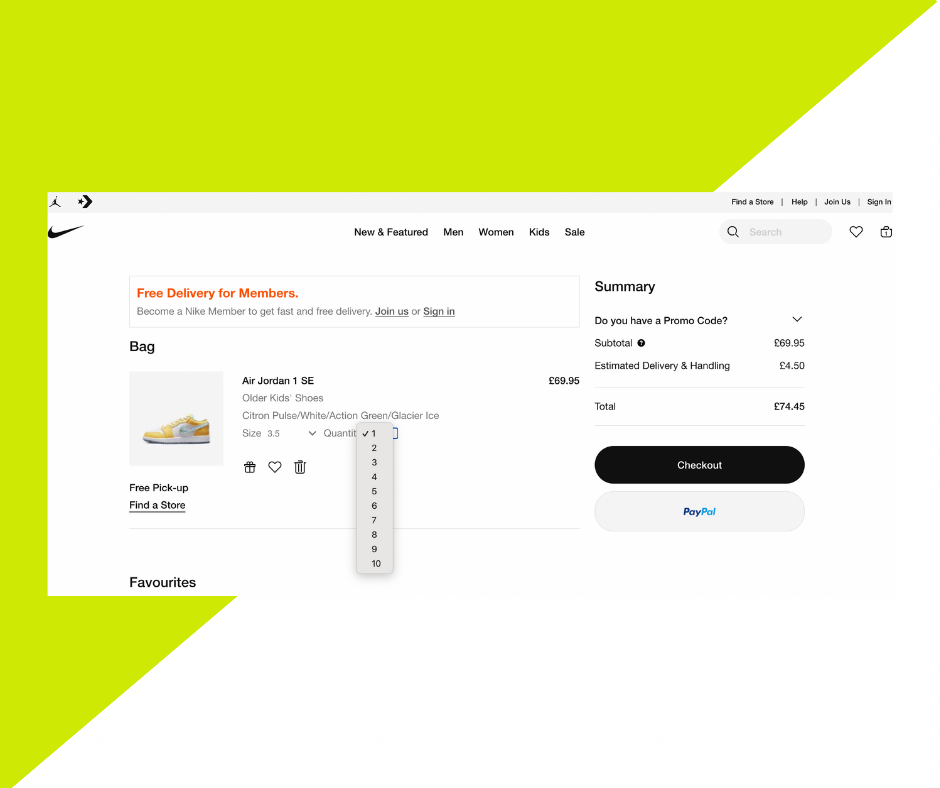The width and height of the screenshot is (940, 788).
Task: Click the Join Us top bar link
Action: [837, 202]
